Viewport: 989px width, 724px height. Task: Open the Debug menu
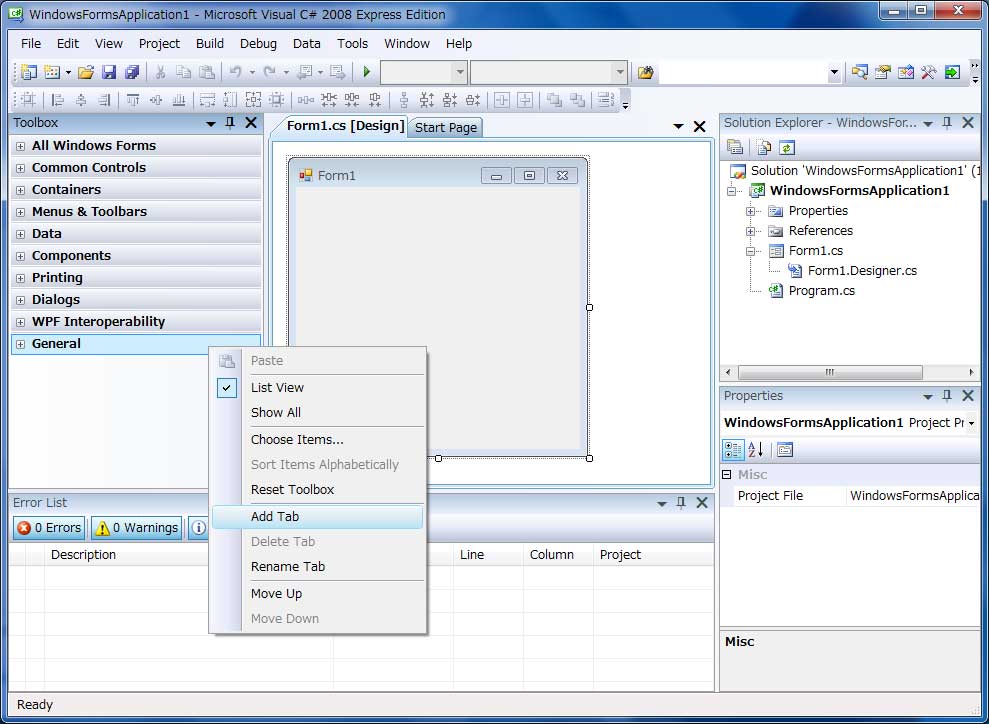click(x=258, y=44)
